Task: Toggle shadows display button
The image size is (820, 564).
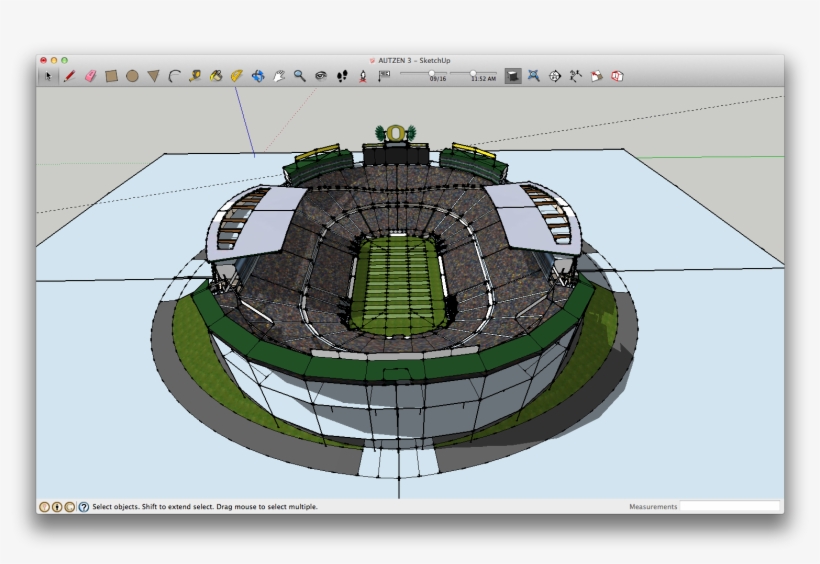Action: click(512, 76)
